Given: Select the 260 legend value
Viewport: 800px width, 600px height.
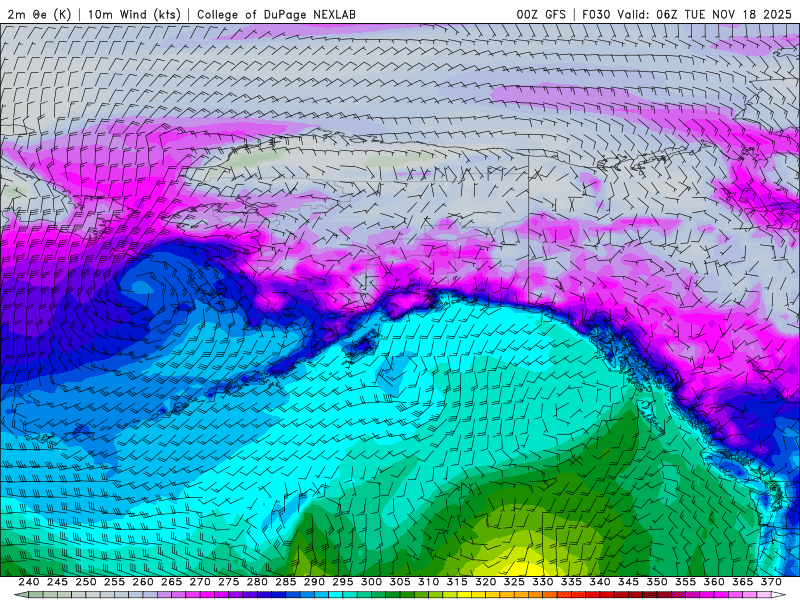Looking at the screenshot, I should click(x=143, y=582).
